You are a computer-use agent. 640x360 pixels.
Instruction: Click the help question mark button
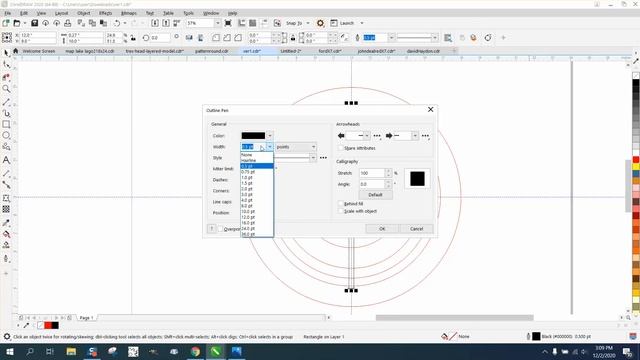211,229
